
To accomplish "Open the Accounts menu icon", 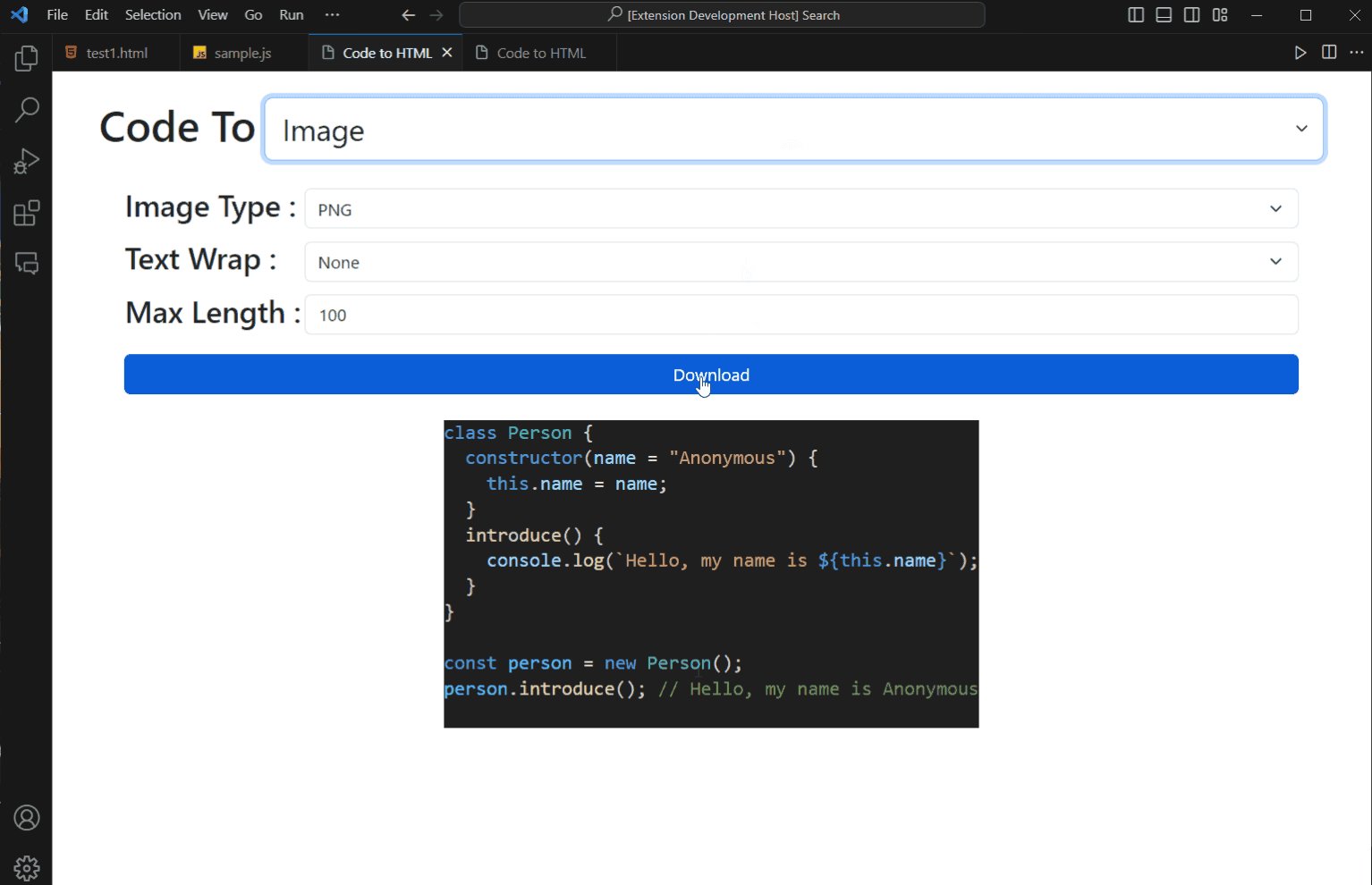I will (27, 818).
